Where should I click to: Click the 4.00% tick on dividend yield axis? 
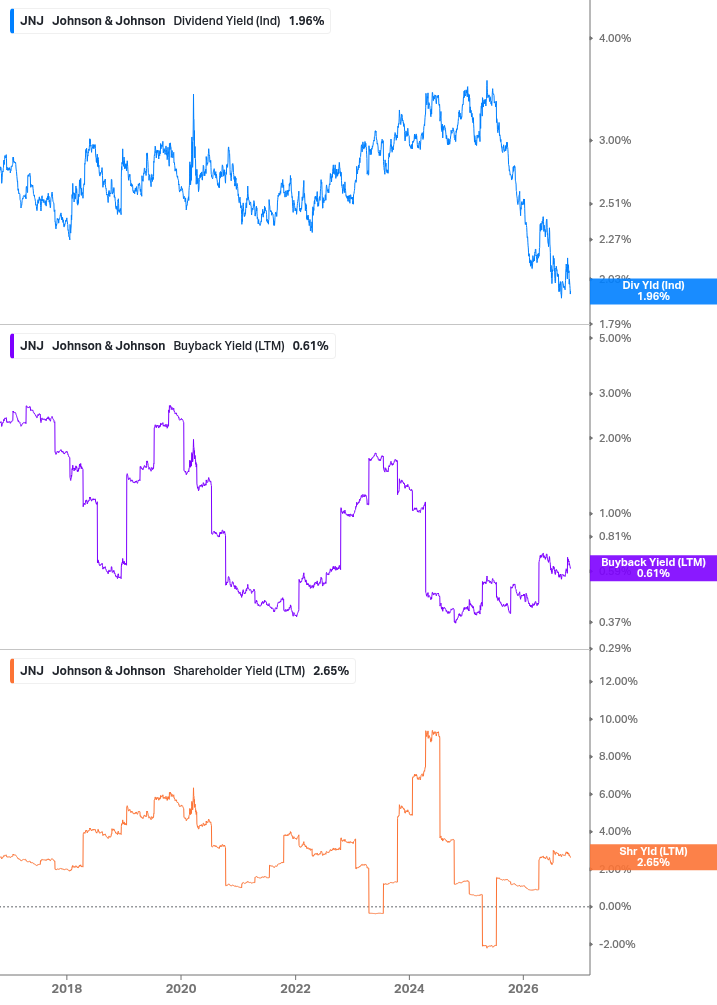click(615, 38)
